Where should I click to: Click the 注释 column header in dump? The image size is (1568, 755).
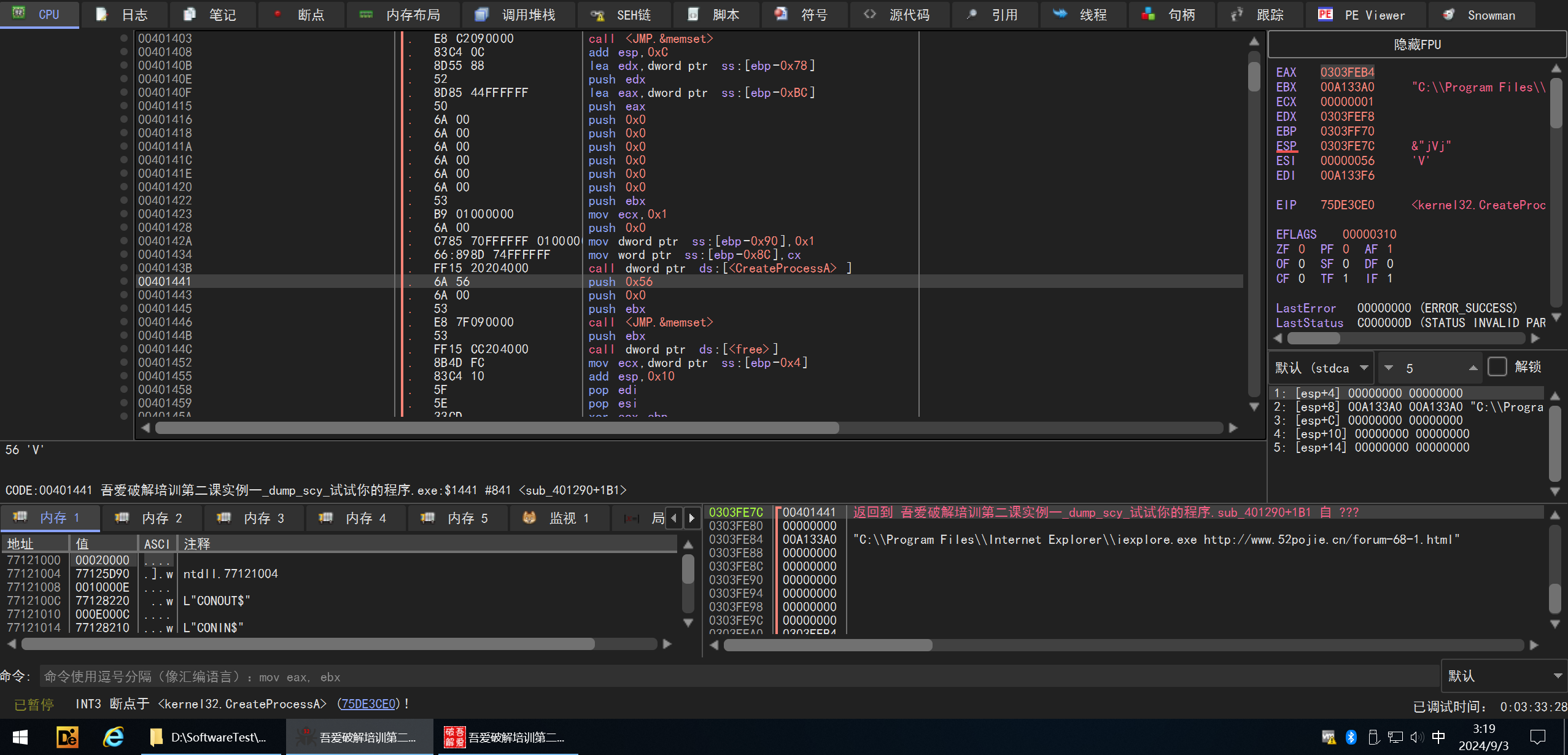click(427, 544)
